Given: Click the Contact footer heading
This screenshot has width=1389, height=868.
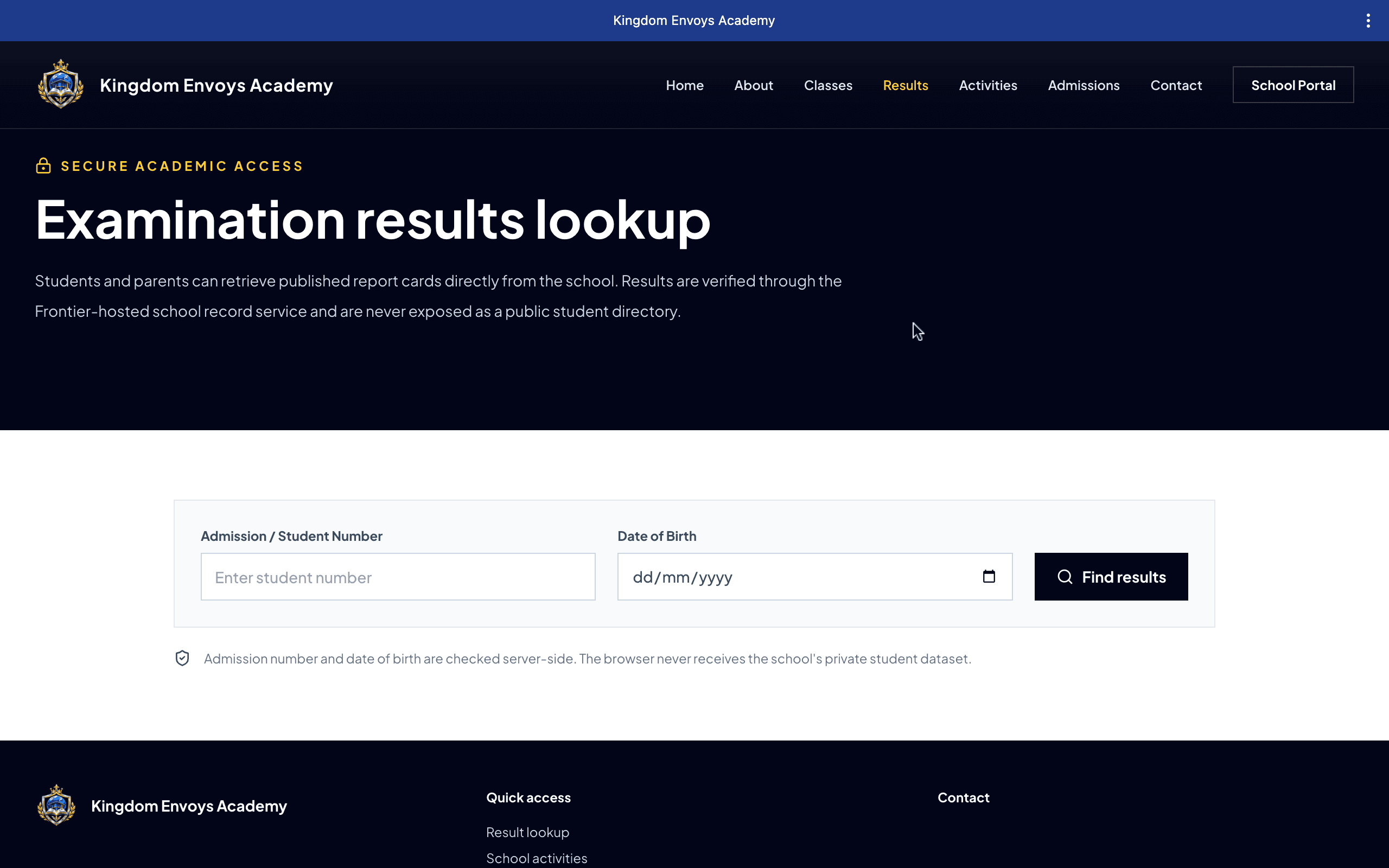Looking at the screenshot, I should pos(963,797).
